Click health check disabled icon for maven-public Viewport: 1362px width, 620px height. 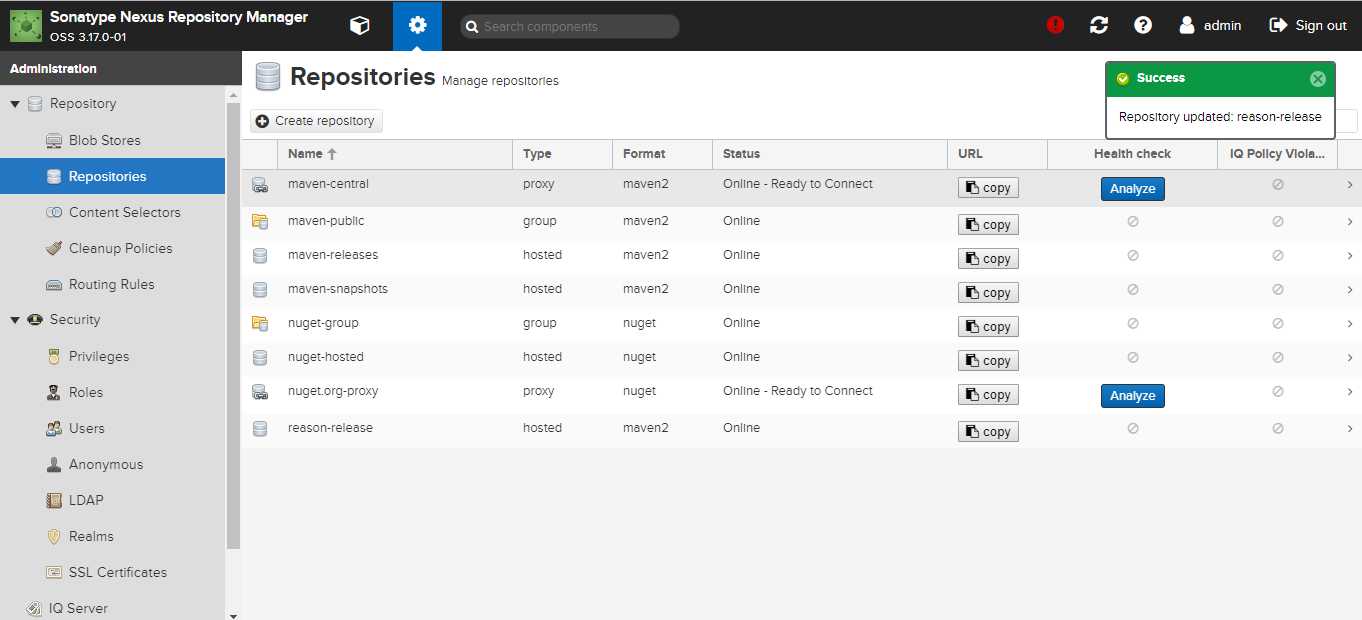pos(1133,222)
